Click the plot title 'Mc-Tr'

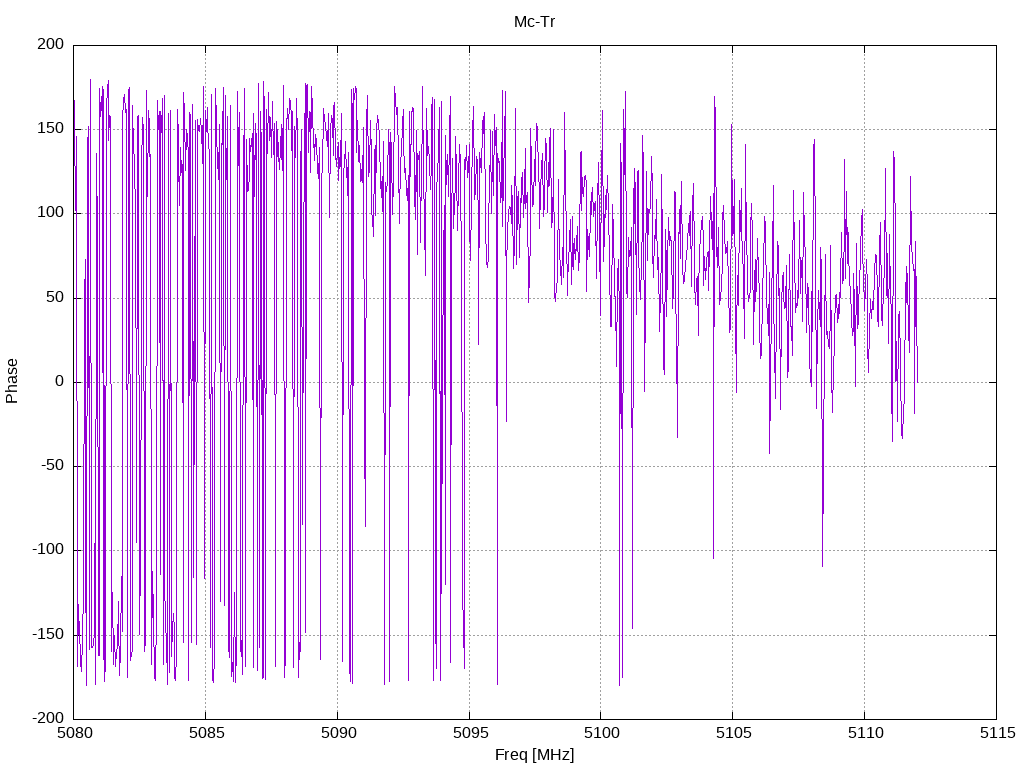(534, 22)
